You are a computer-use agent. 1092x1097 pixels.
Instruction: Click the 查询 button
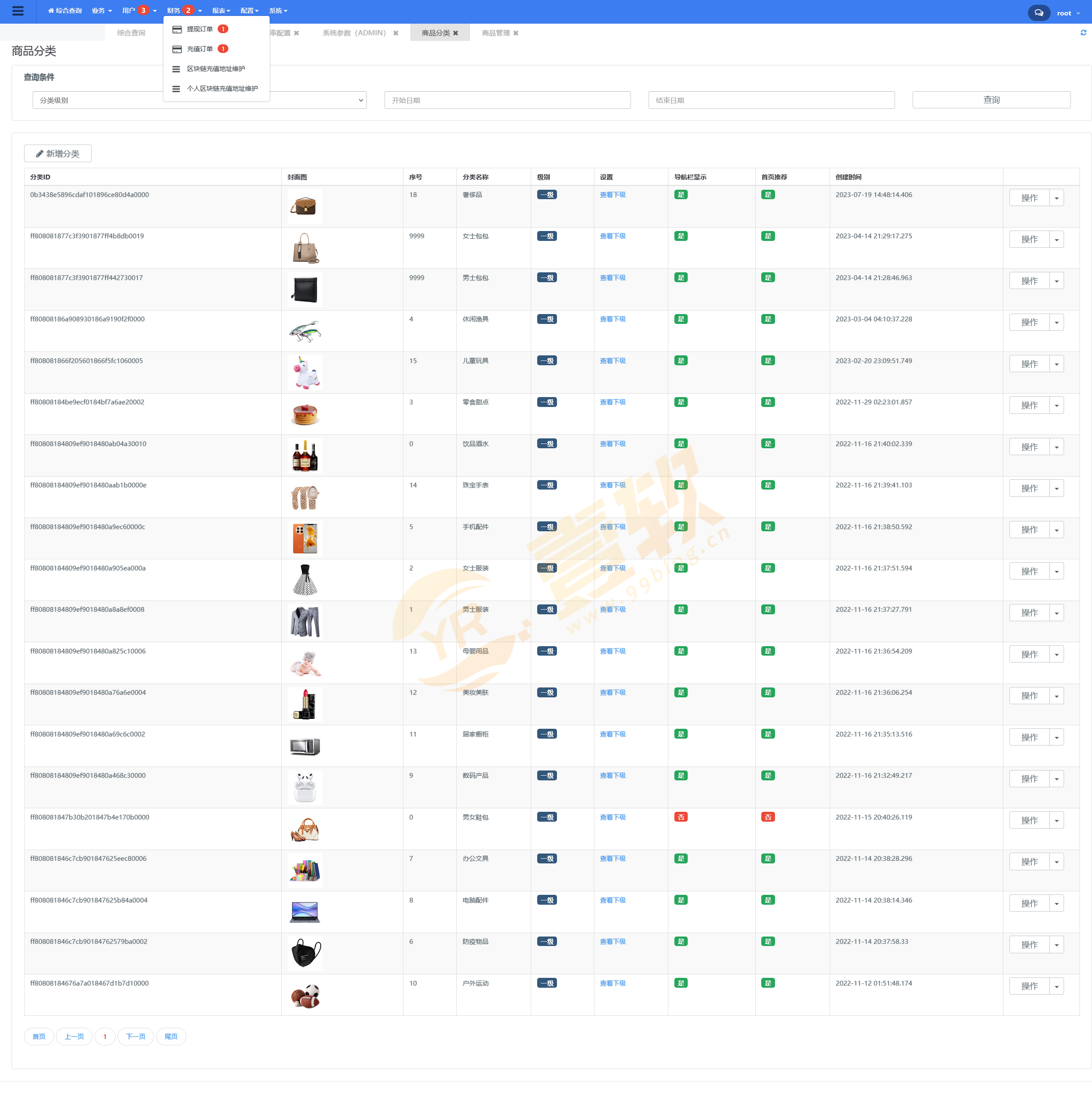coord(991,100)
